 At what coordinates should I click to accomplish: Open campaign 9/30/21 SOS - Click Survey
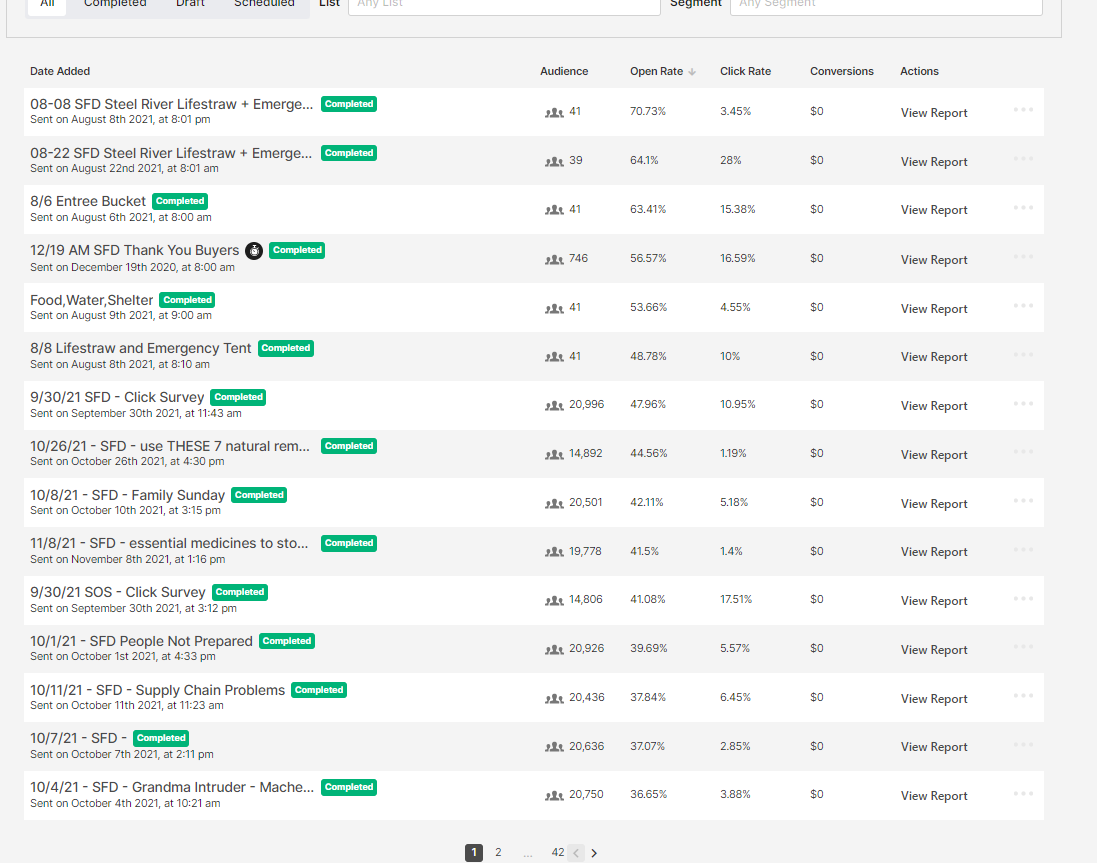(x=118, y=592)
